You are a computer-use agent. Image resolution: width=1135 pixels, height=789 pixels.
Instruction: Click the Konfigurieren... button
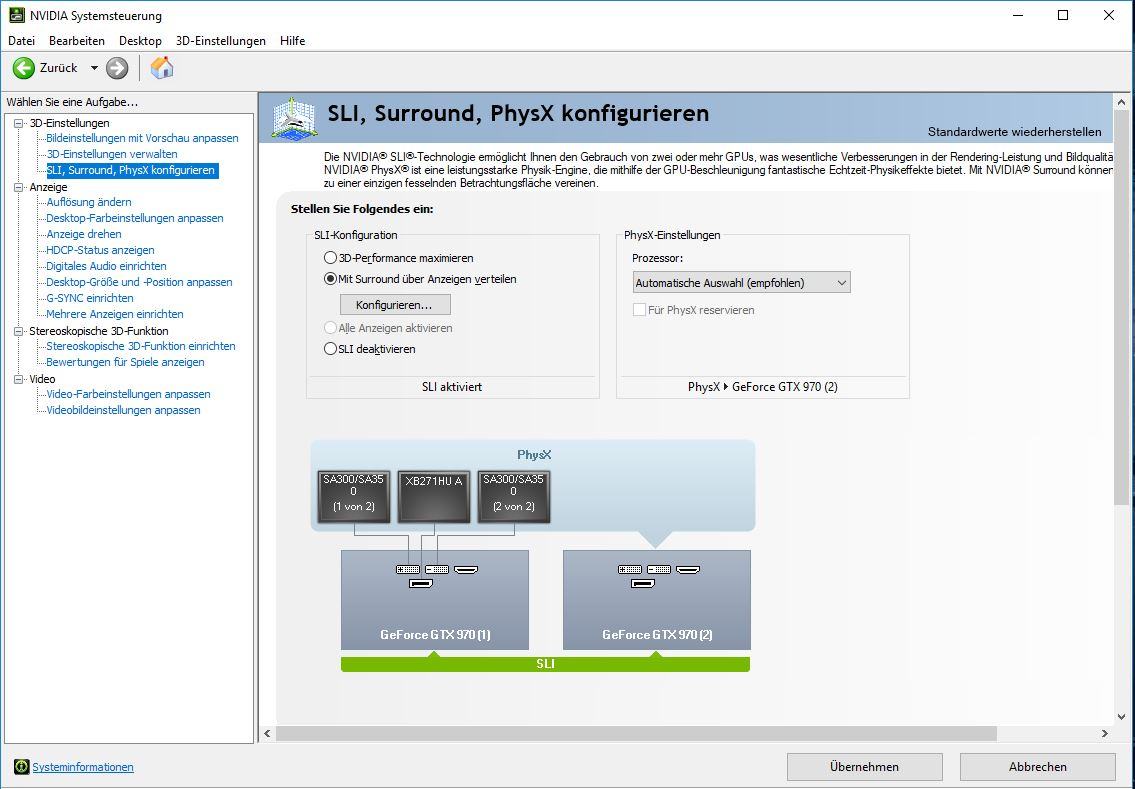[x=395, y=305]
